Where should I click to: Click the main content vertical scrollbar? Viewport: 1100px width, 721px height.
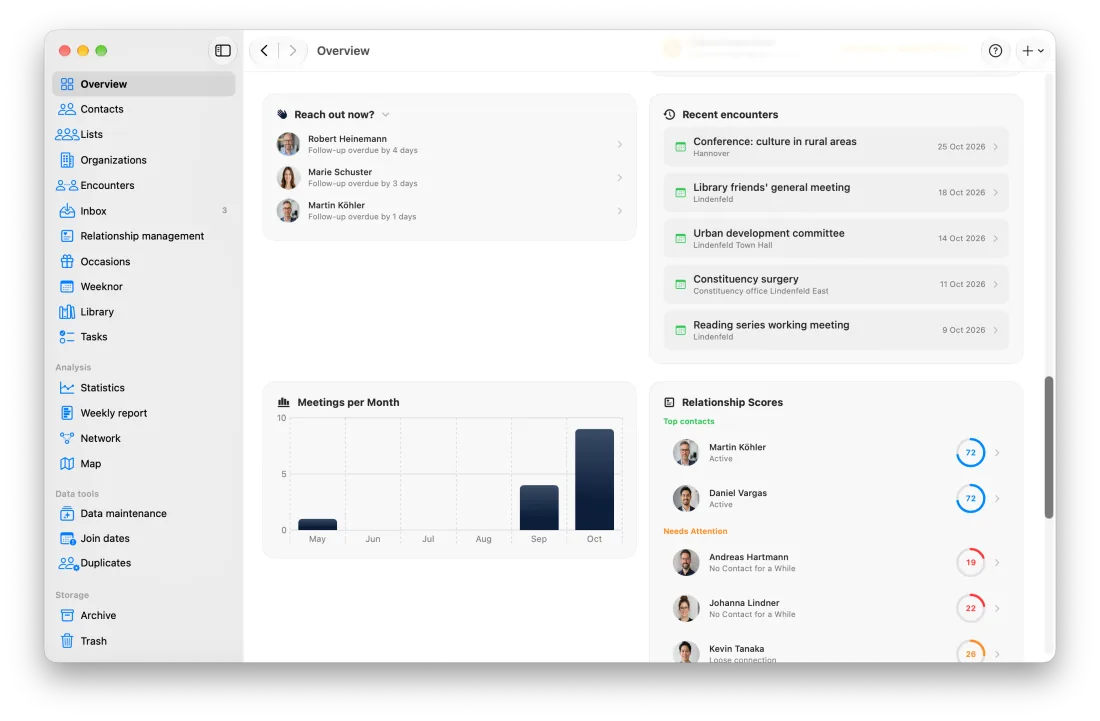coord(1049,447)
